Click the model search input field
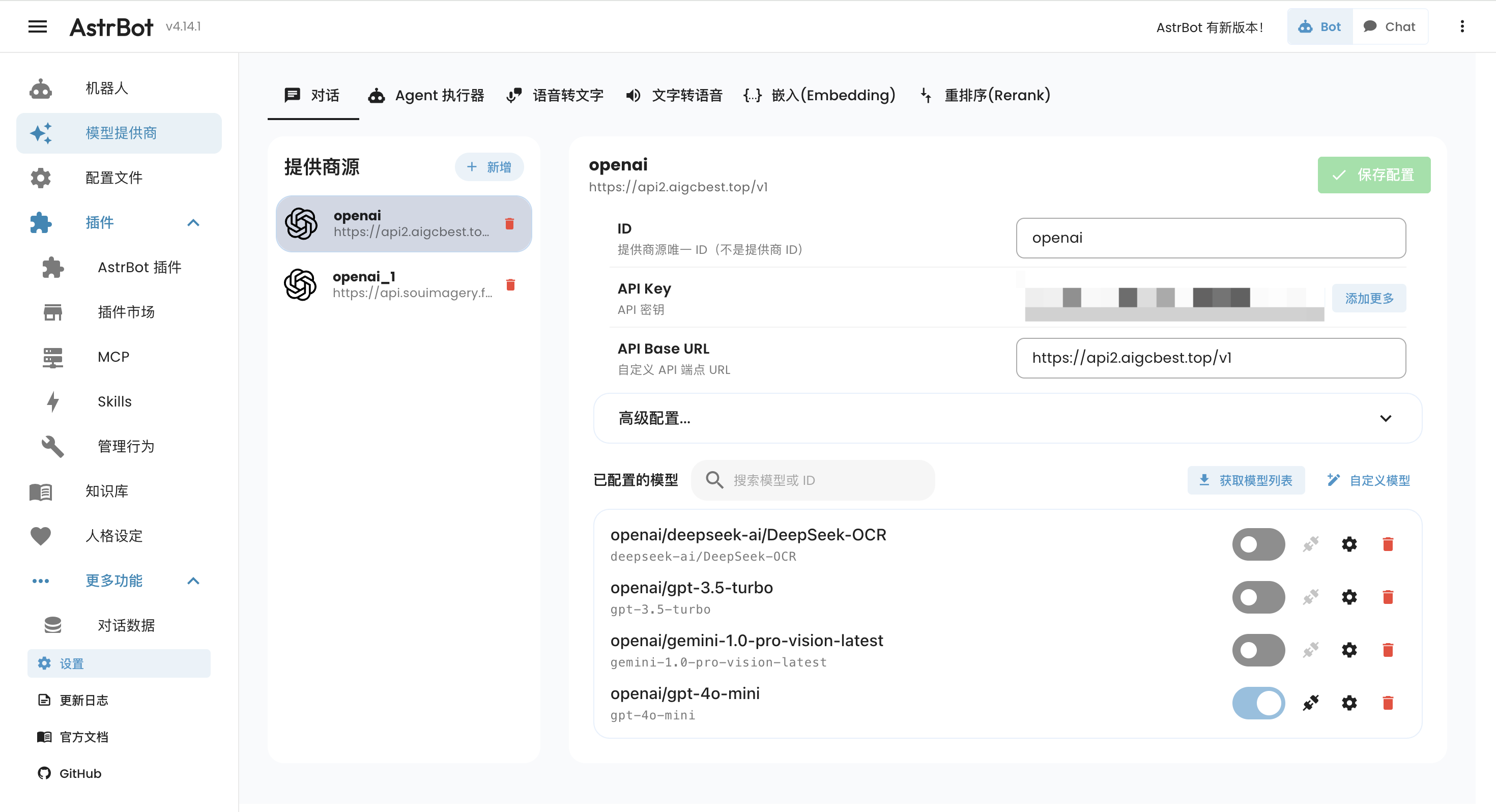The height and width of the screenshot is (812, 1496). click(x=812, y=480)
